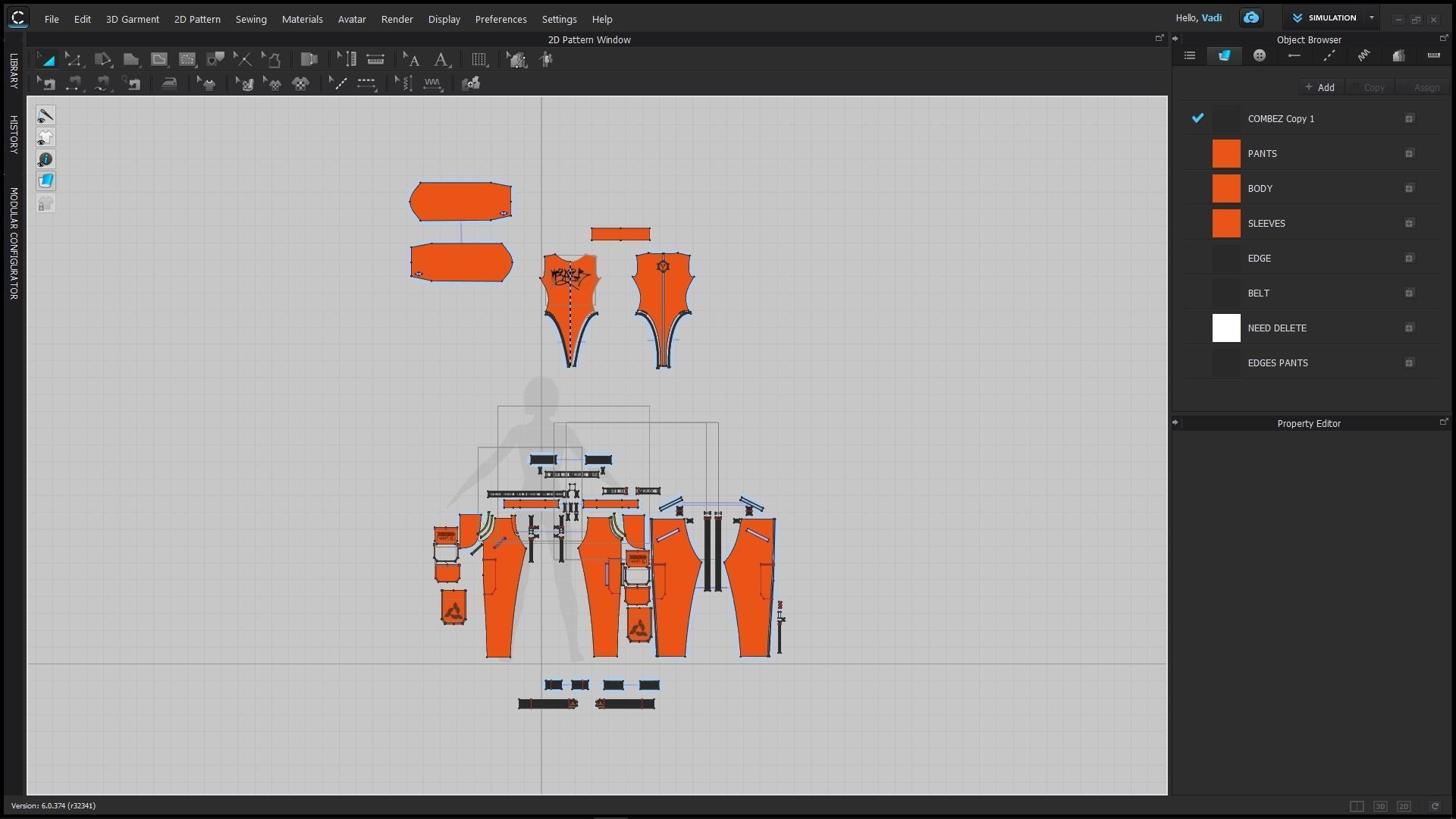Open the SIMULATION mode dropdown arrow
The width and height of the screenshot is (1456, 819).
[1371, 17]
